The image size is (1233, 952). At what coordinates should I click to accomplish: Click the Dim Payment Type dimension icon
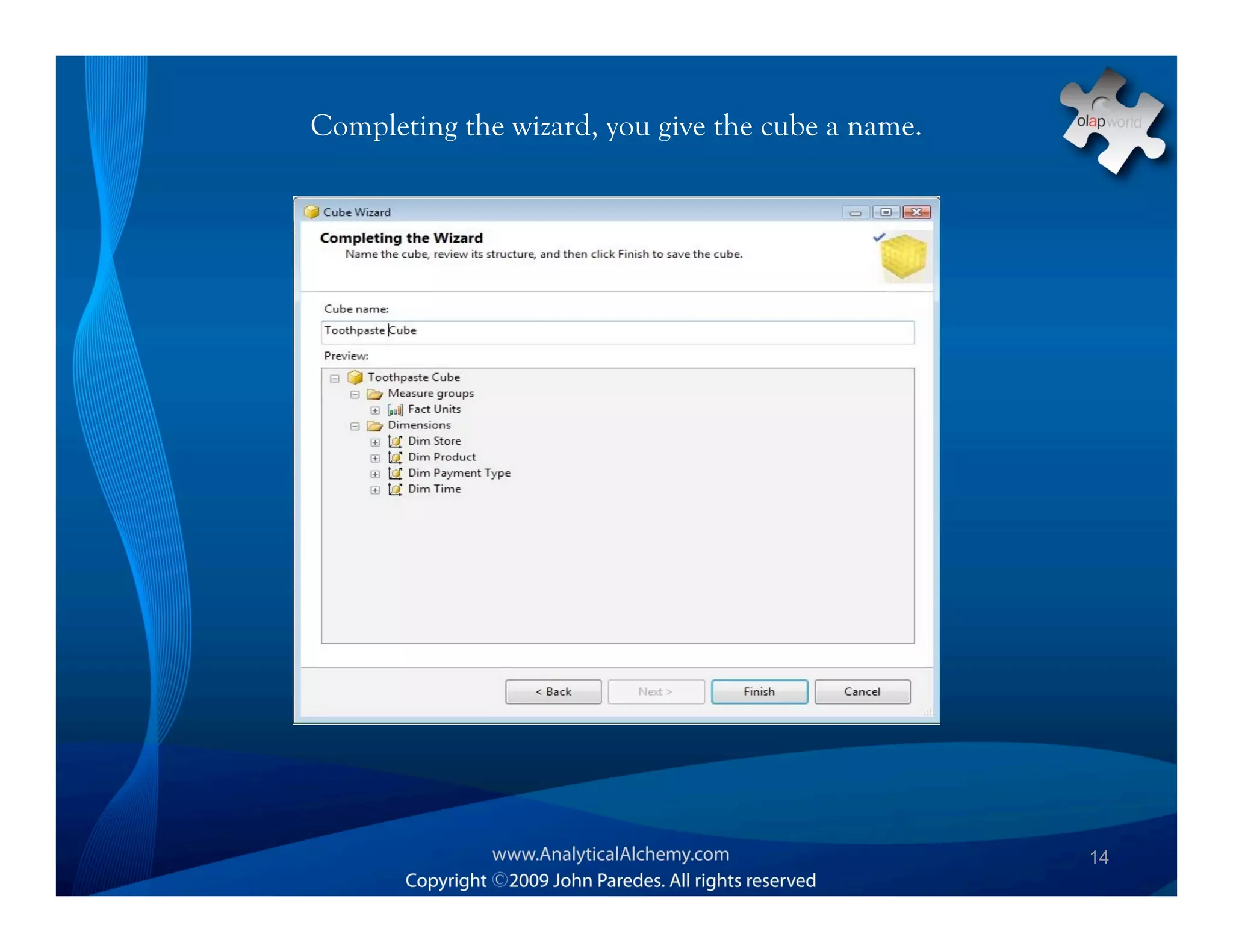[395, 474]
